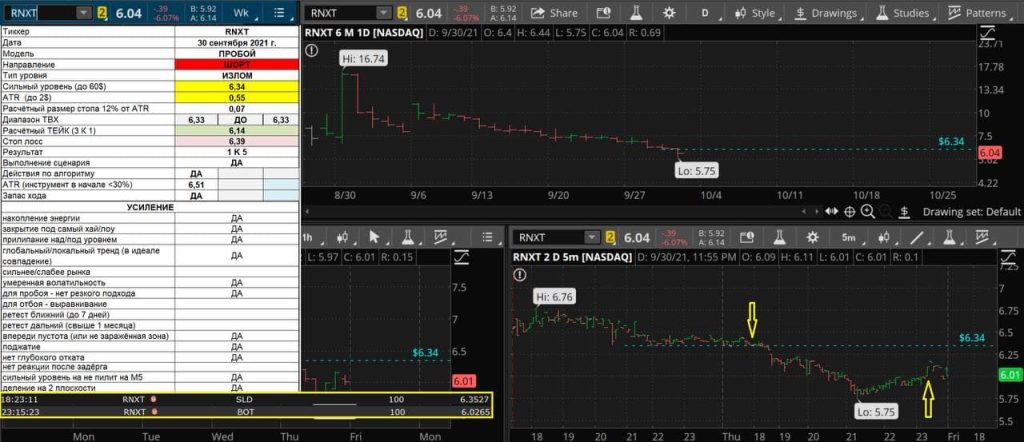
Task: Open the Drawing set: Default selector
Action: [x=971, y=212]
